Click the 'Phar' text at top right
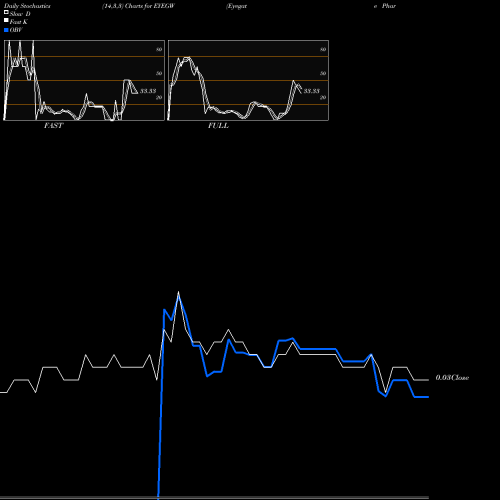The width and height of the screenshot is (500, 500). (x=389, y=6)
